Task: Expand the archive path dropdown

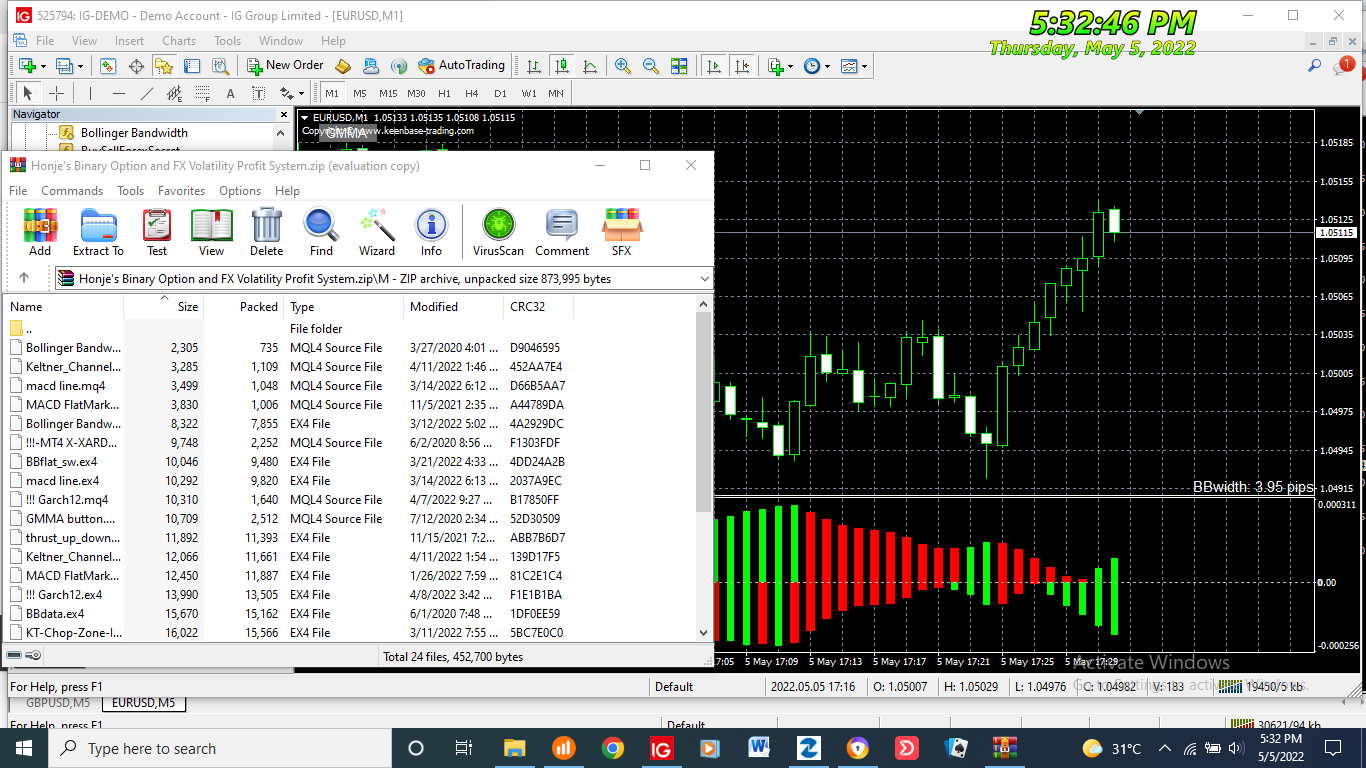Action: 704,279
